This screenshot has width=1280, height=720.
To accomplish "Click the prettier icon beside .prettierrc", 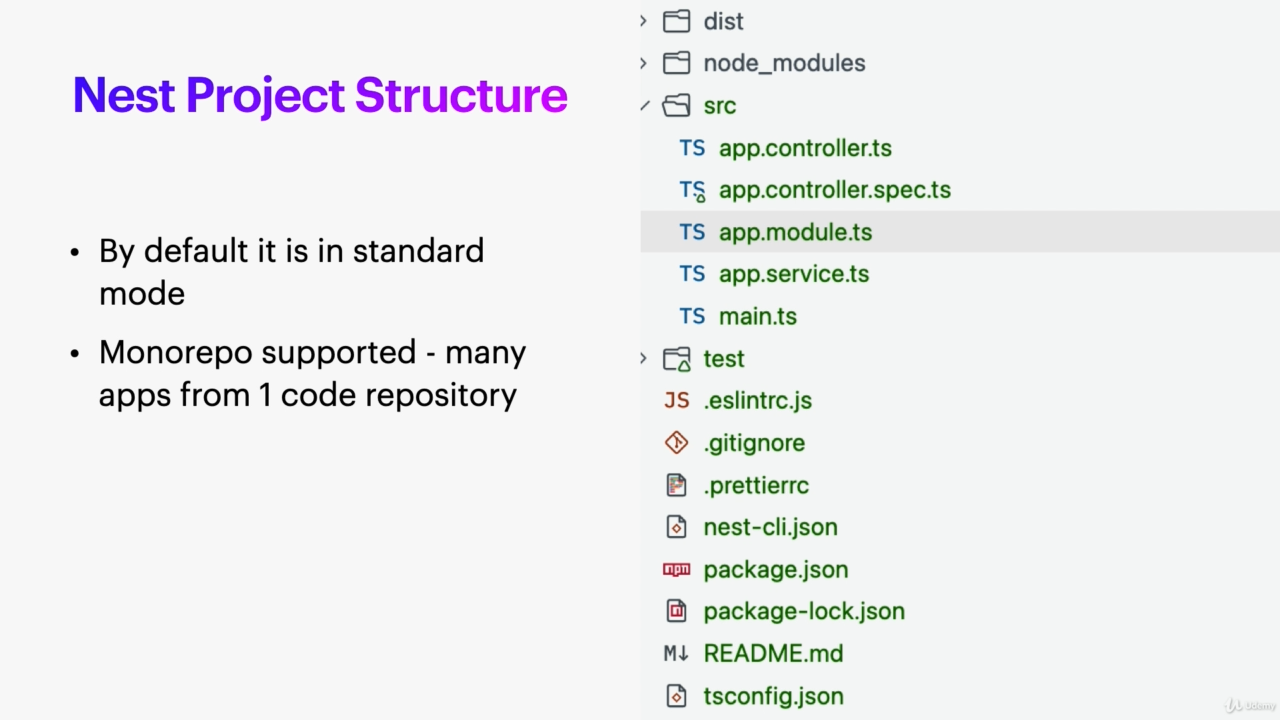I will [676, 485].
